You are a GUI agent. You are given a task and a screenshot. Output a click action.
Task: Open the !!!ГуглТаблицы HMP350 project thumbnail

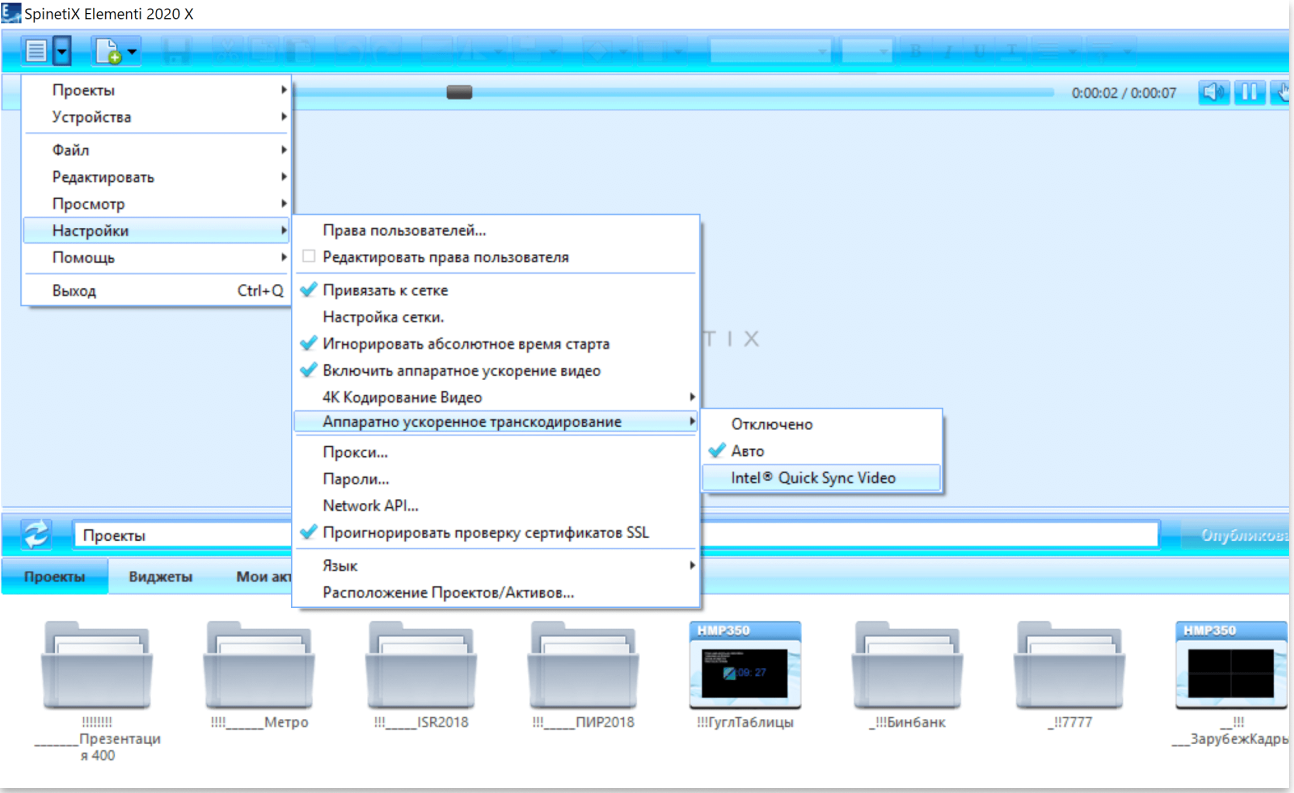(745, 665)
